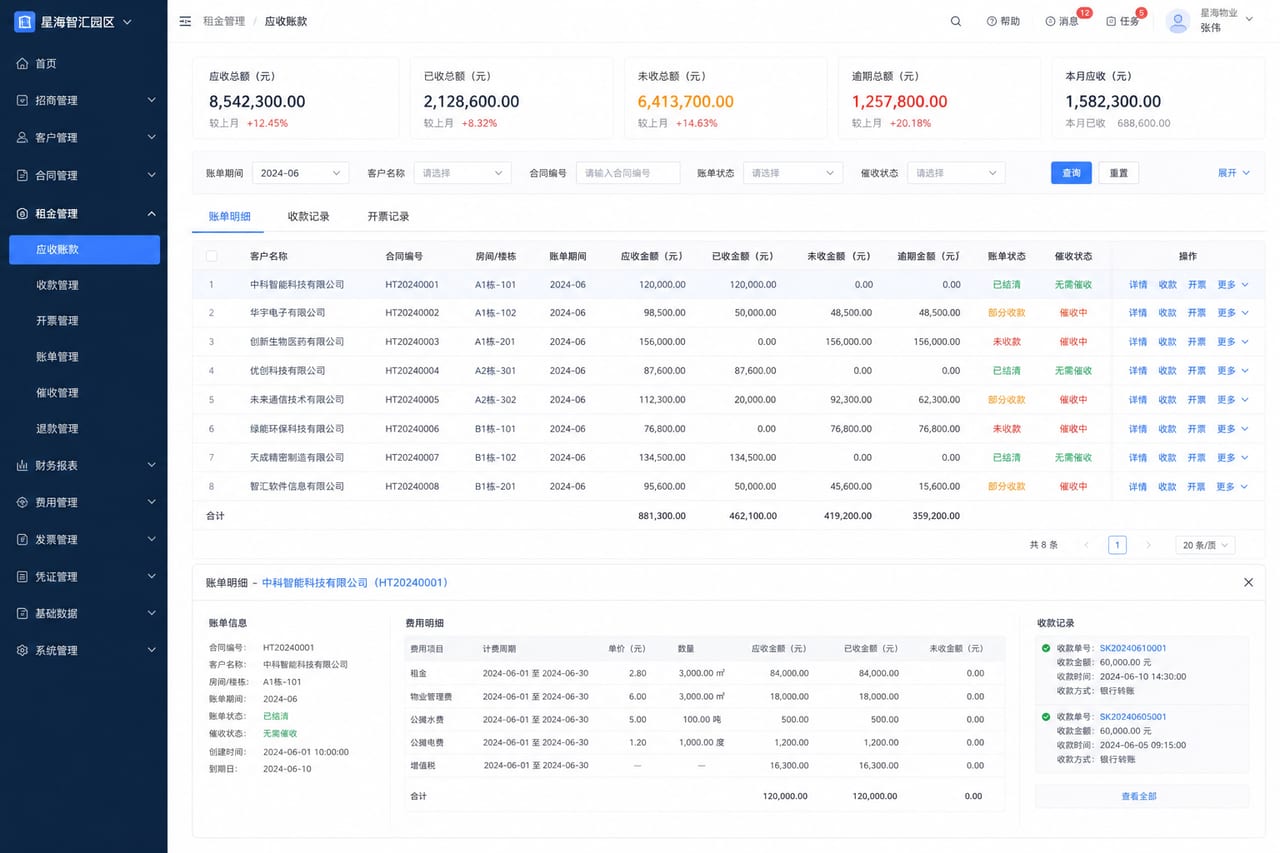Click the 帮助 help icon

(991, 21)
